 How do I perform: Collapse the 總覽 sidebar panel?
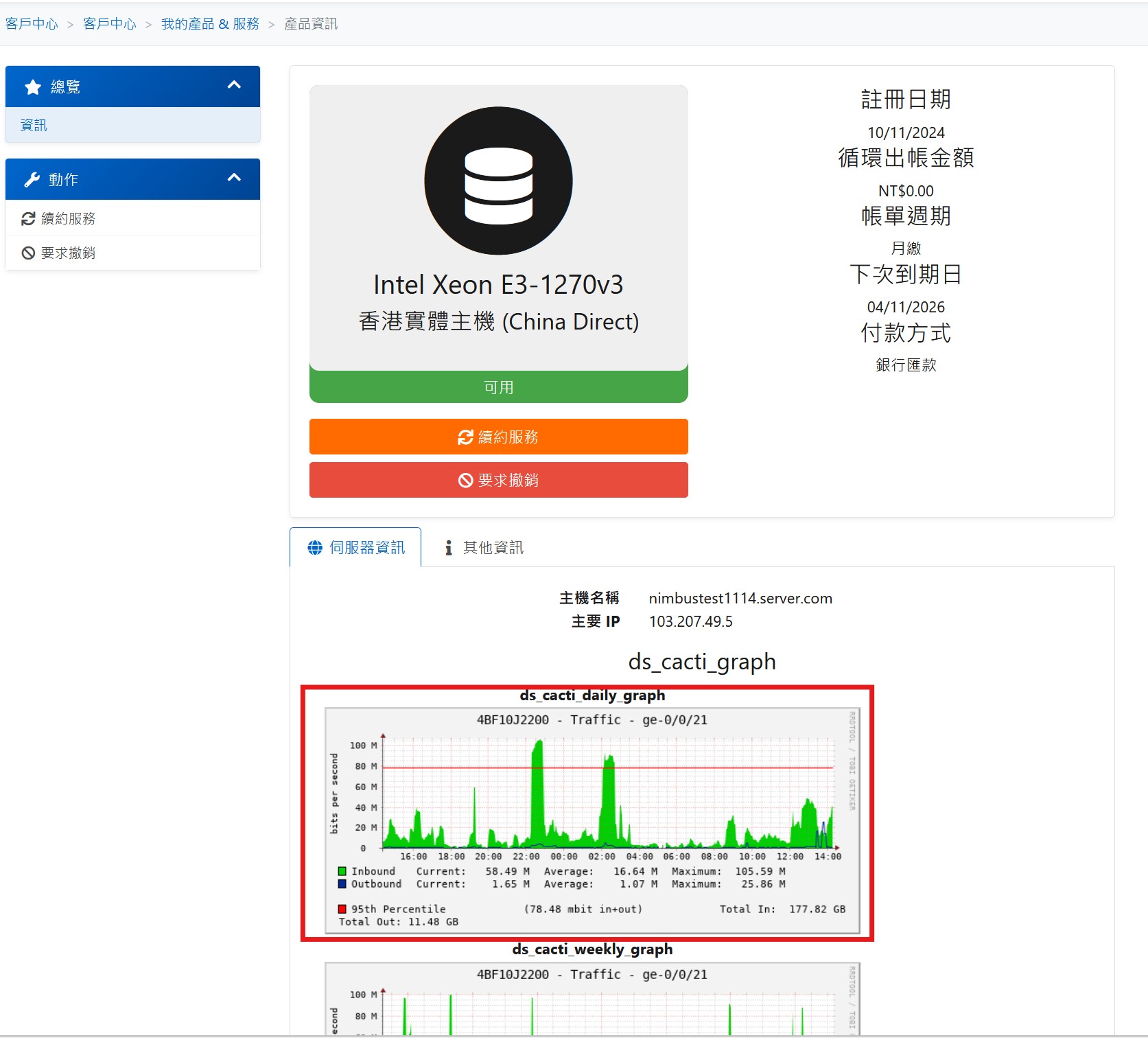coord(235,84)
